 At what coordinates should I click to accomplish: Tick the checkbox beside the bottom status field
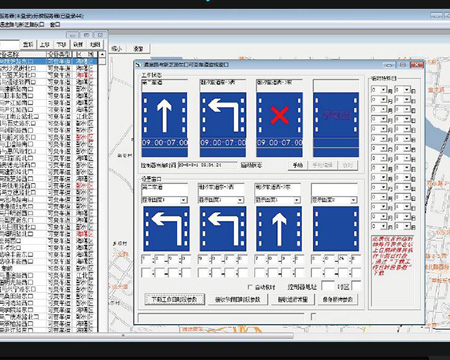point(313,316)
